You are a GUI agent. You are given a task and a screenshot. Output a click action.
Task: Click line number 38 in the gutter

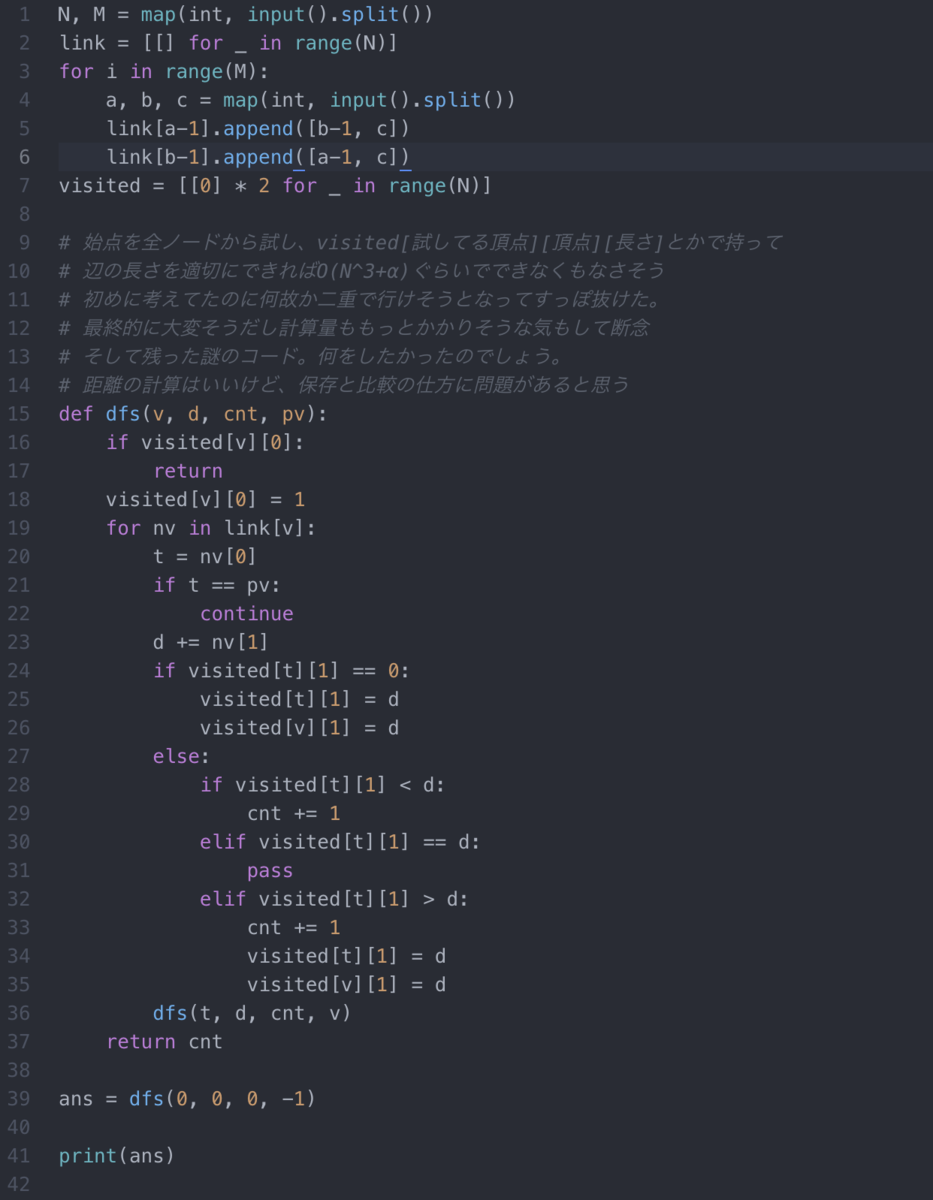pyautogui.click(x=19, y=1069)
